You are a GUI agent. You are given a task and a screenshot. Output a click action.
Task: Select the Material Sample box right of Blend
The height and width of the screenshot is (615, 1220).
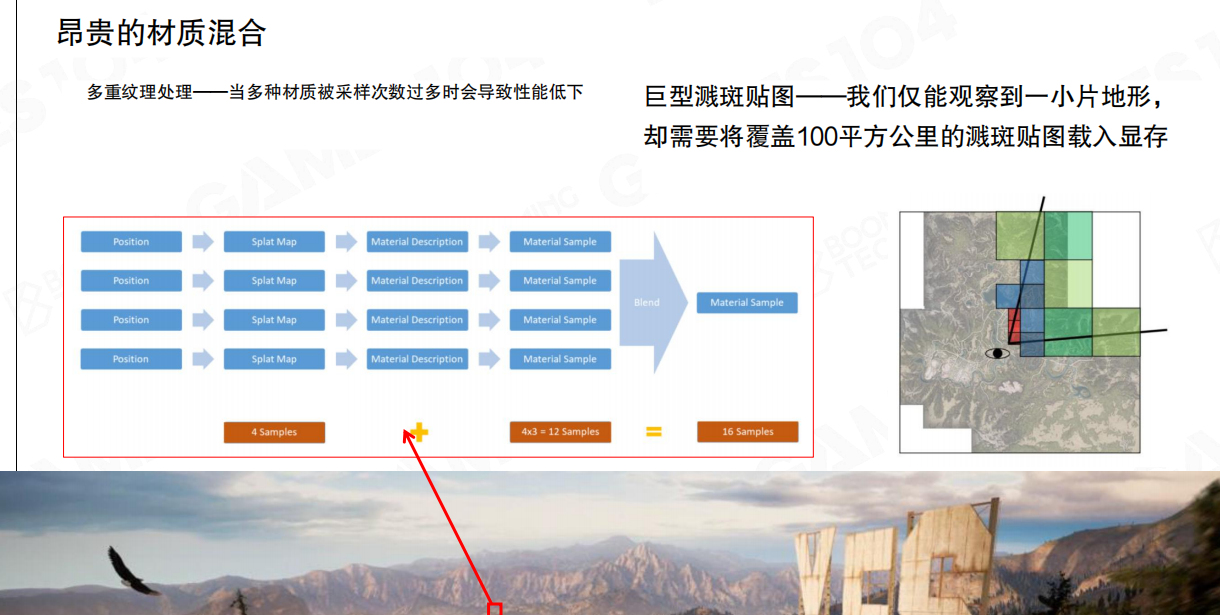coord(747,303)
